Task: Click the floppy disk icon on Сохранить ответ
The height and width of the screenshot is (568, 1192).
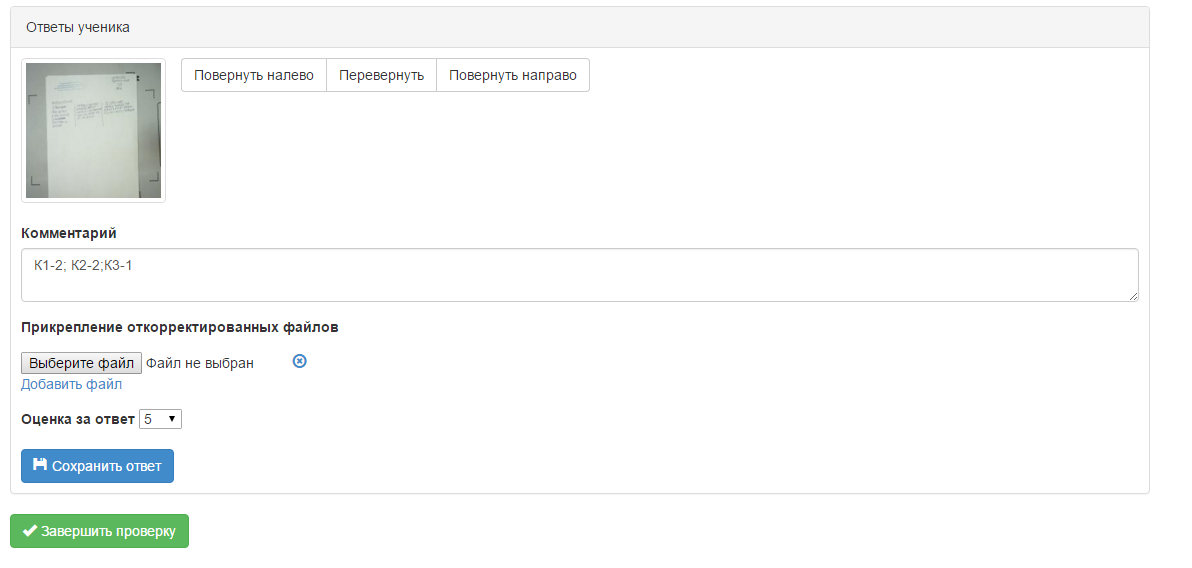Action: (x=40, y=465)
